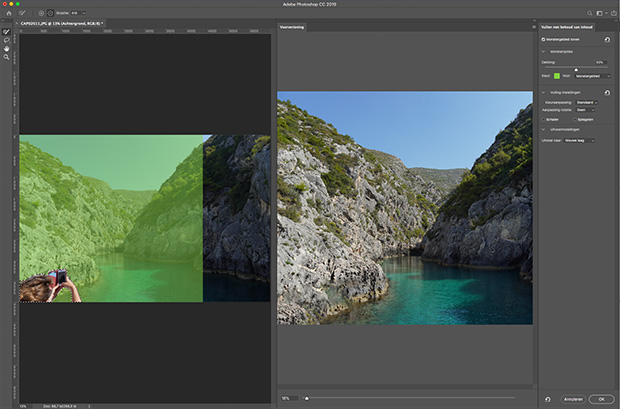Open the search magnifier top right
Viewport: 620px width, 409px height.
tap(589, 13)
